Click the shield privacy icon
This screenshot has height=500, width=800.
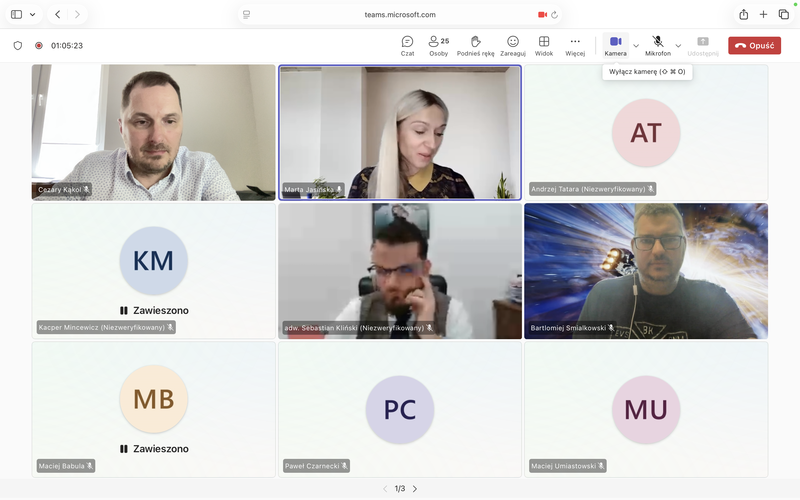[17, 45]
